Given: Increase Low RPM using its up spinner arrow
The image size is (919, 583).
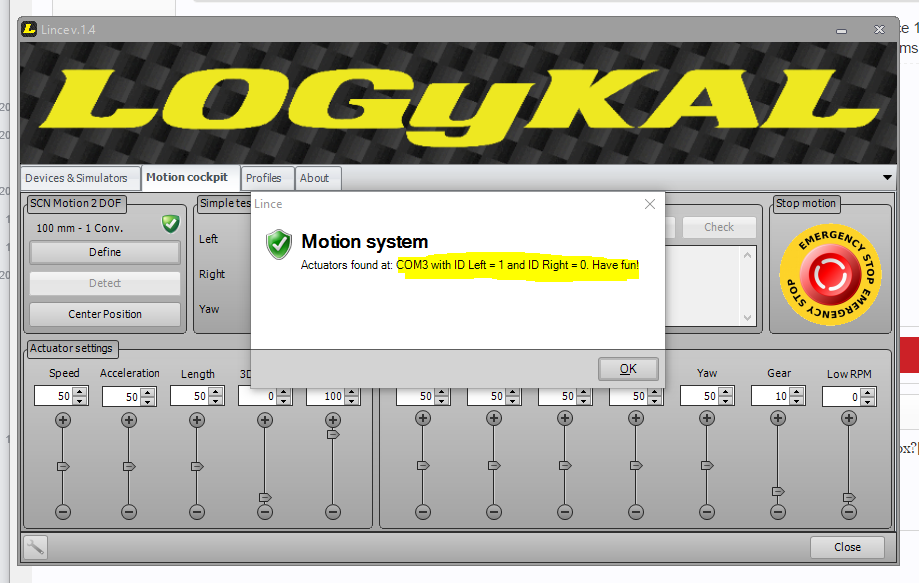Looking at the screenshot, I should [x=868, y=392].
